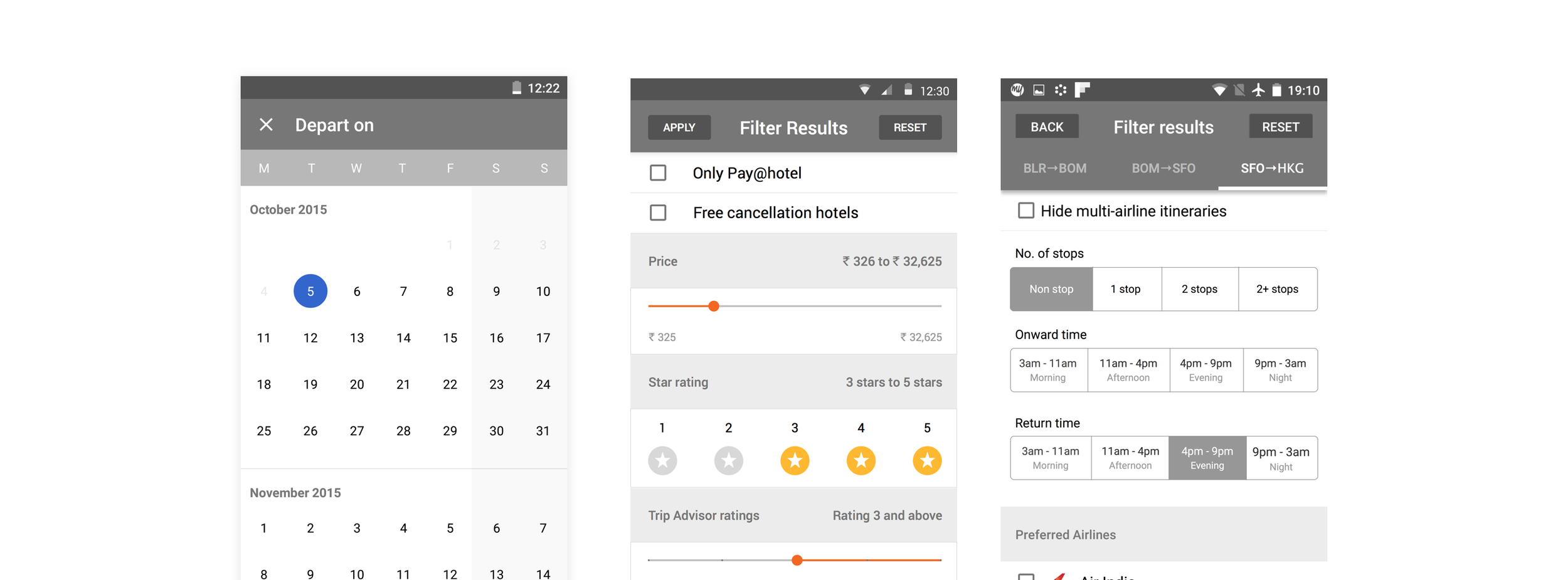Viewport: 1568px width, 580px height.
Task: Select the 2+ stops filter
Action: 1278,289
